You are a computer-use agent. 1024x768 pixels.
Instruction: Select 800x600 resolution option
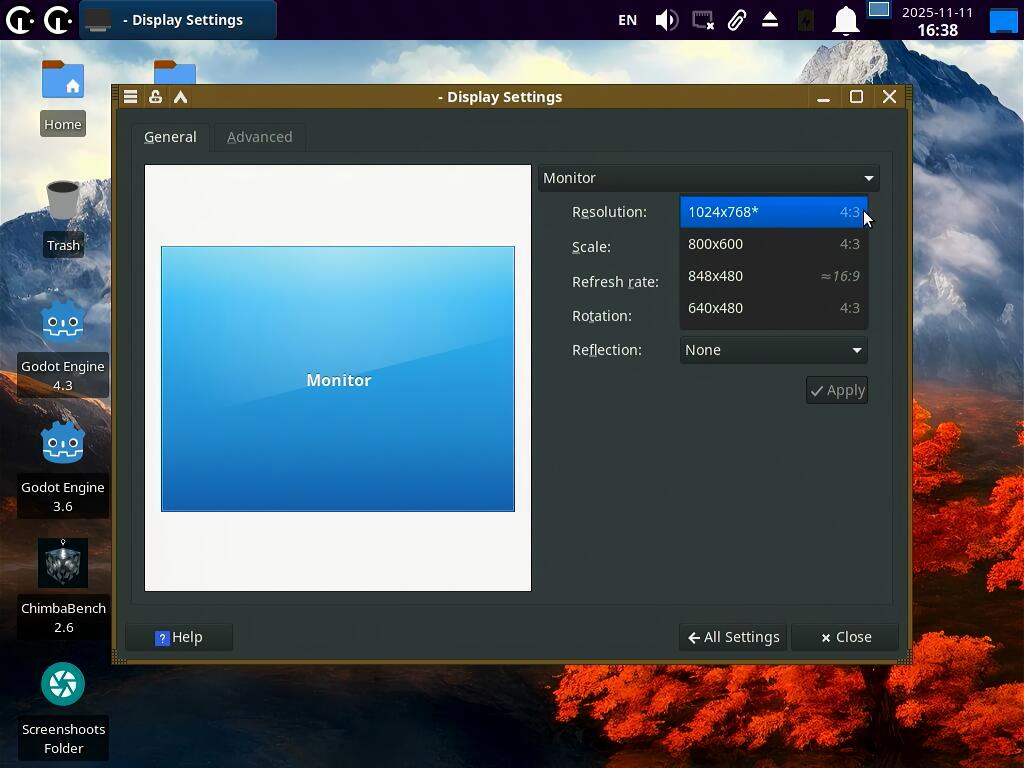coord(772,244)
